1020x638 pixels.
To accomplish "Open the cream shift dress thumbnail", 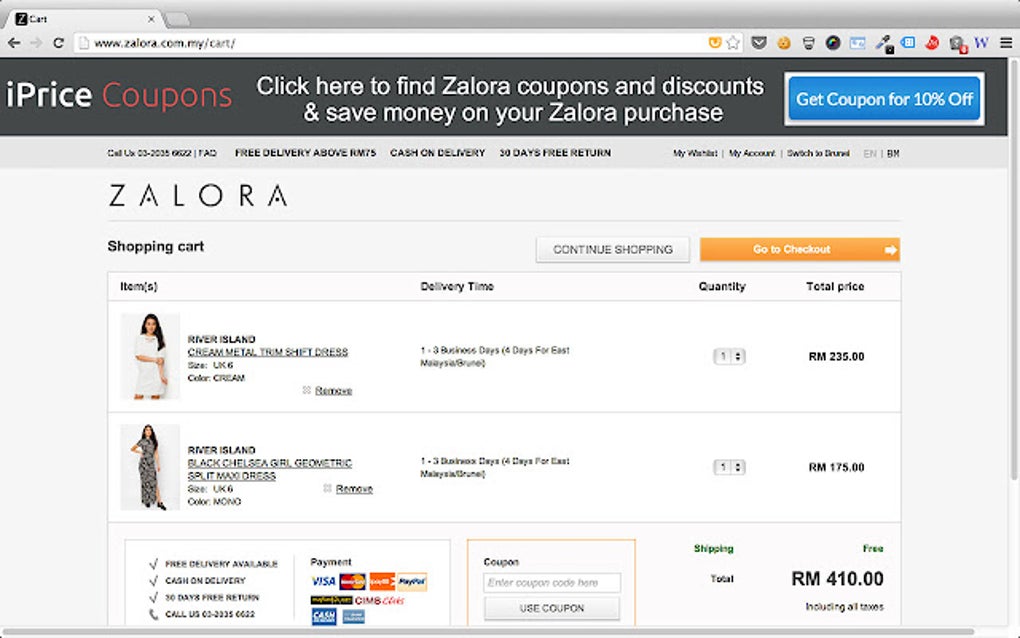I will coord(150,356).
